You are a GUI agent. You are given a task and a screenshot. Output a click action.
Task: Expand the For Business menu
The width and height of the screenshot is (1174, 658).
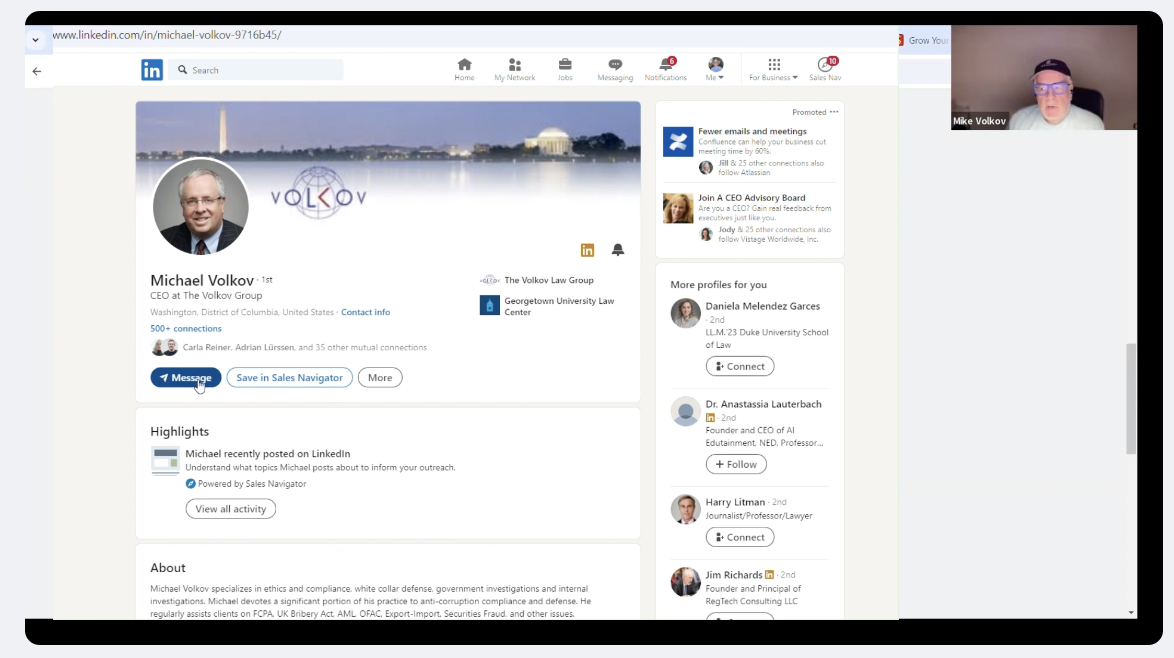(x=773, y=69)
